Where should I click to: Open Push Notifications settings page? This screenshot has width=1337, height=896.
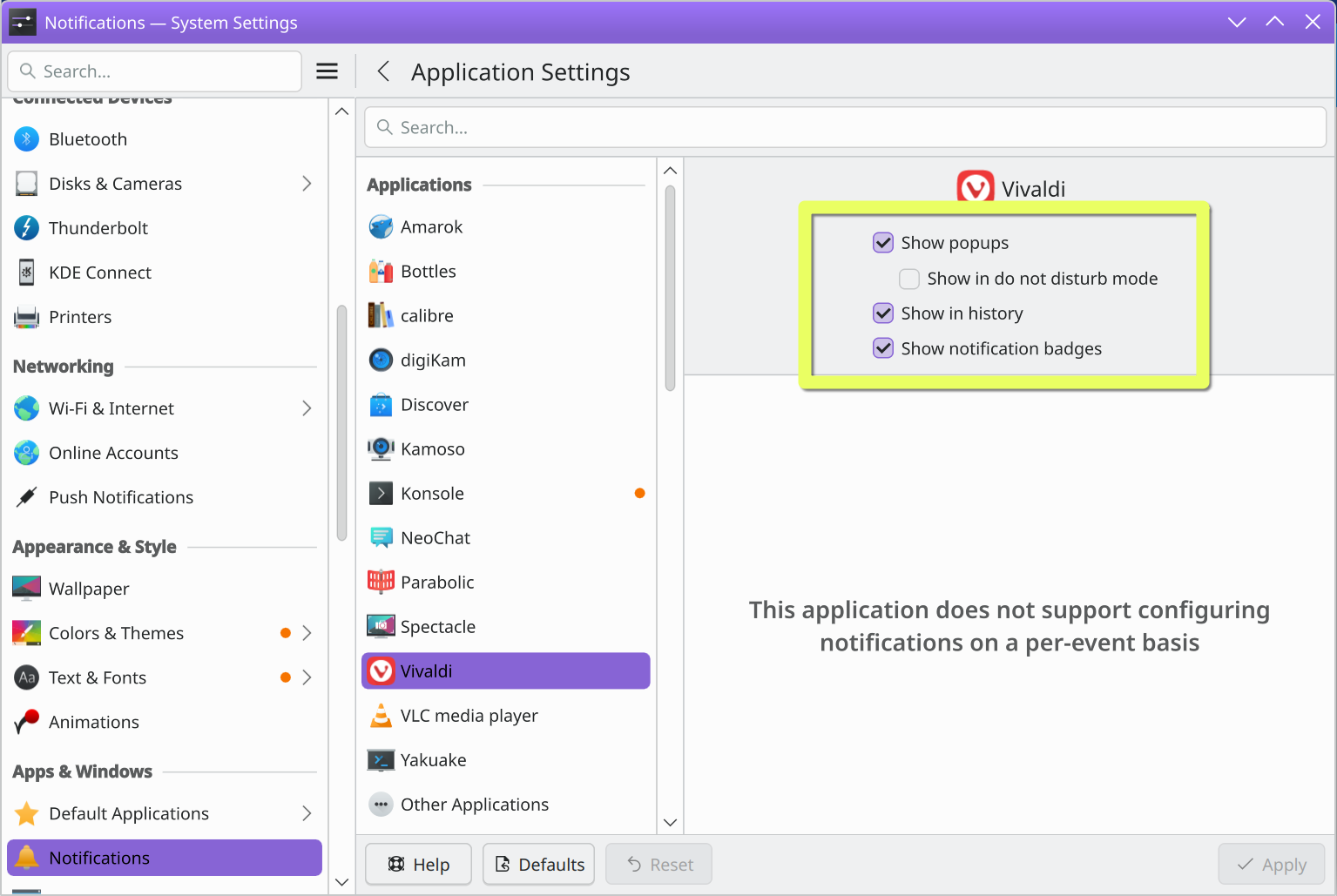point(121,497)
